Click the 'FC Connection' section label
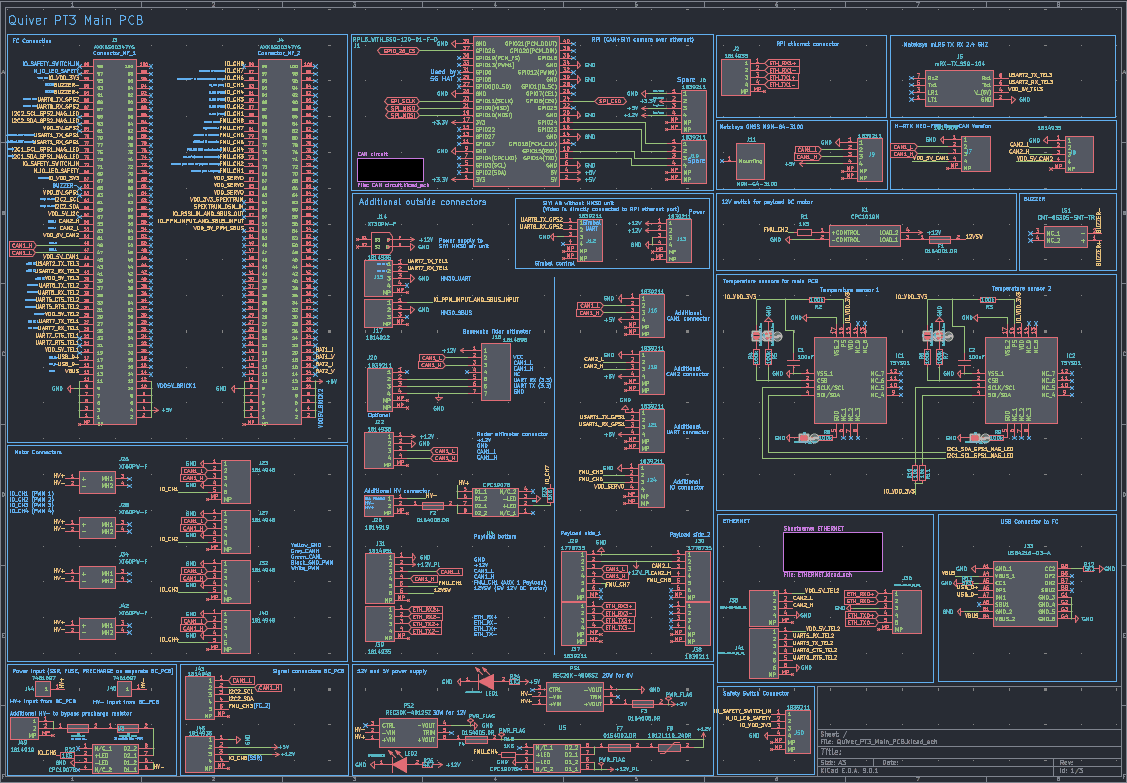Image resolution: width=1127 pixels, height=783 pixels. pos(32,41)
